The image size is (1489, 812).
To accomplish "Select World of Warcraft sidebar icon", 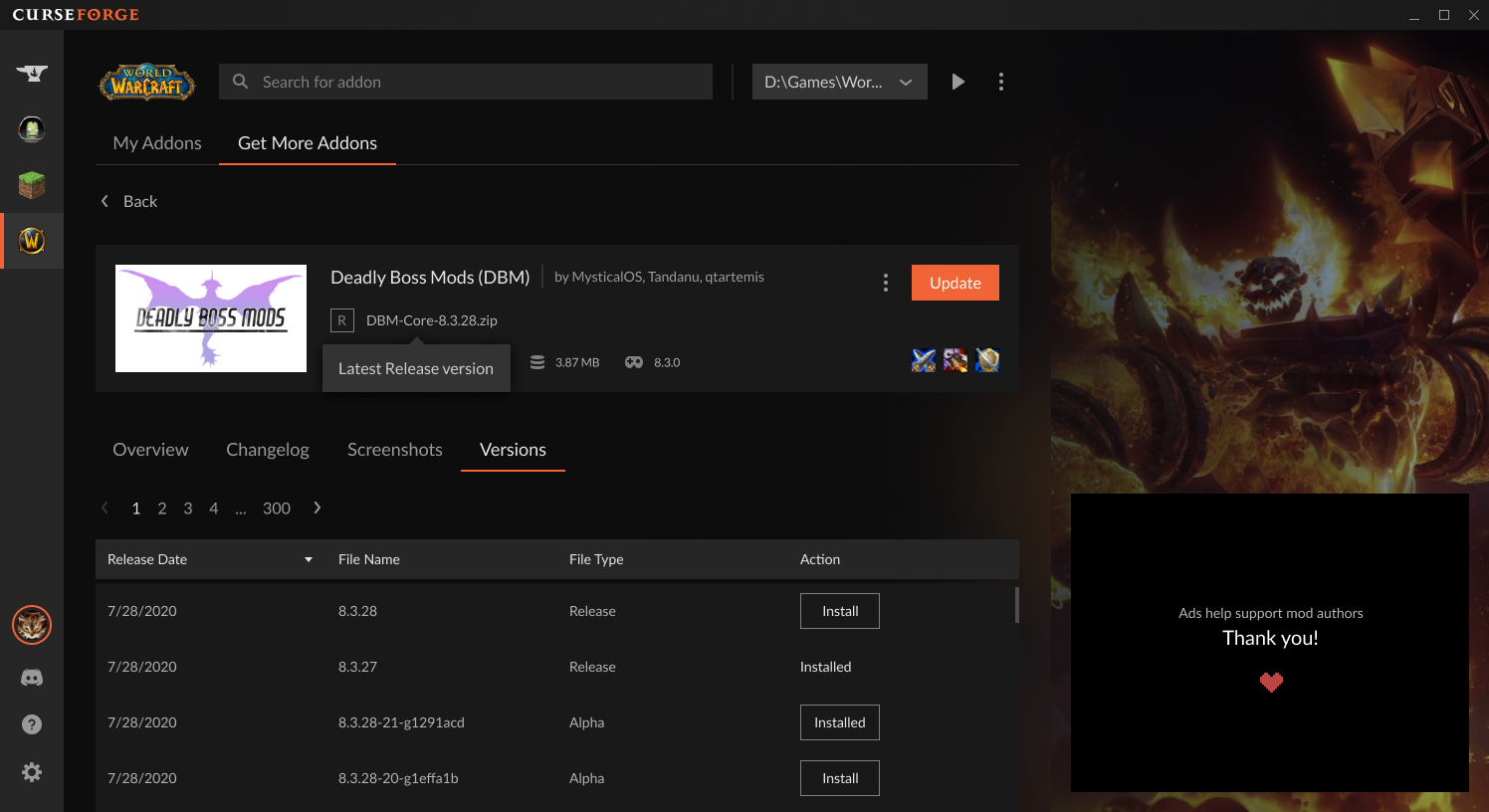I will (32, 240).
